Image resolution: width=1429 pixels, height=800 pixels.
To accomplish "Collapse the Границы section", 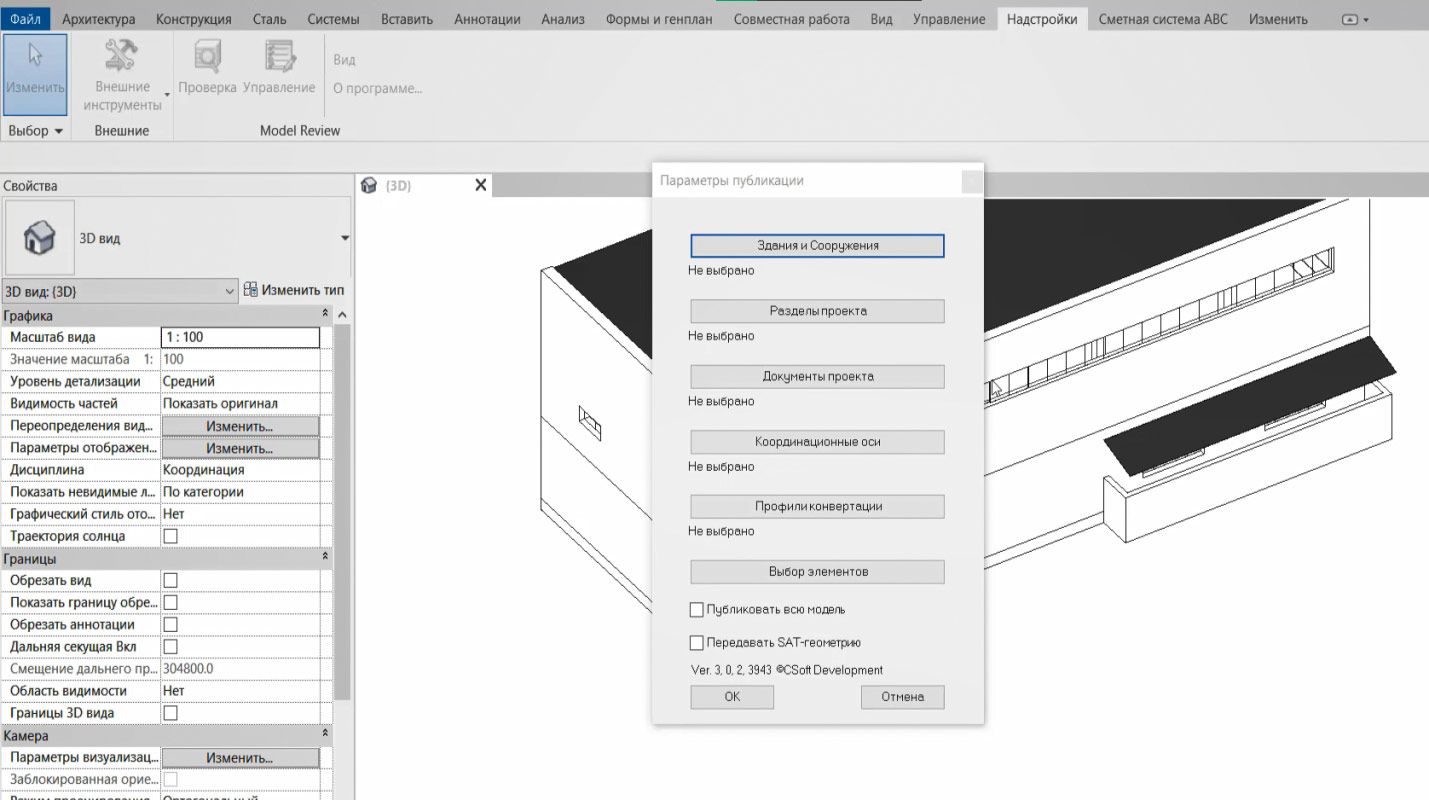I will [325, 558].
